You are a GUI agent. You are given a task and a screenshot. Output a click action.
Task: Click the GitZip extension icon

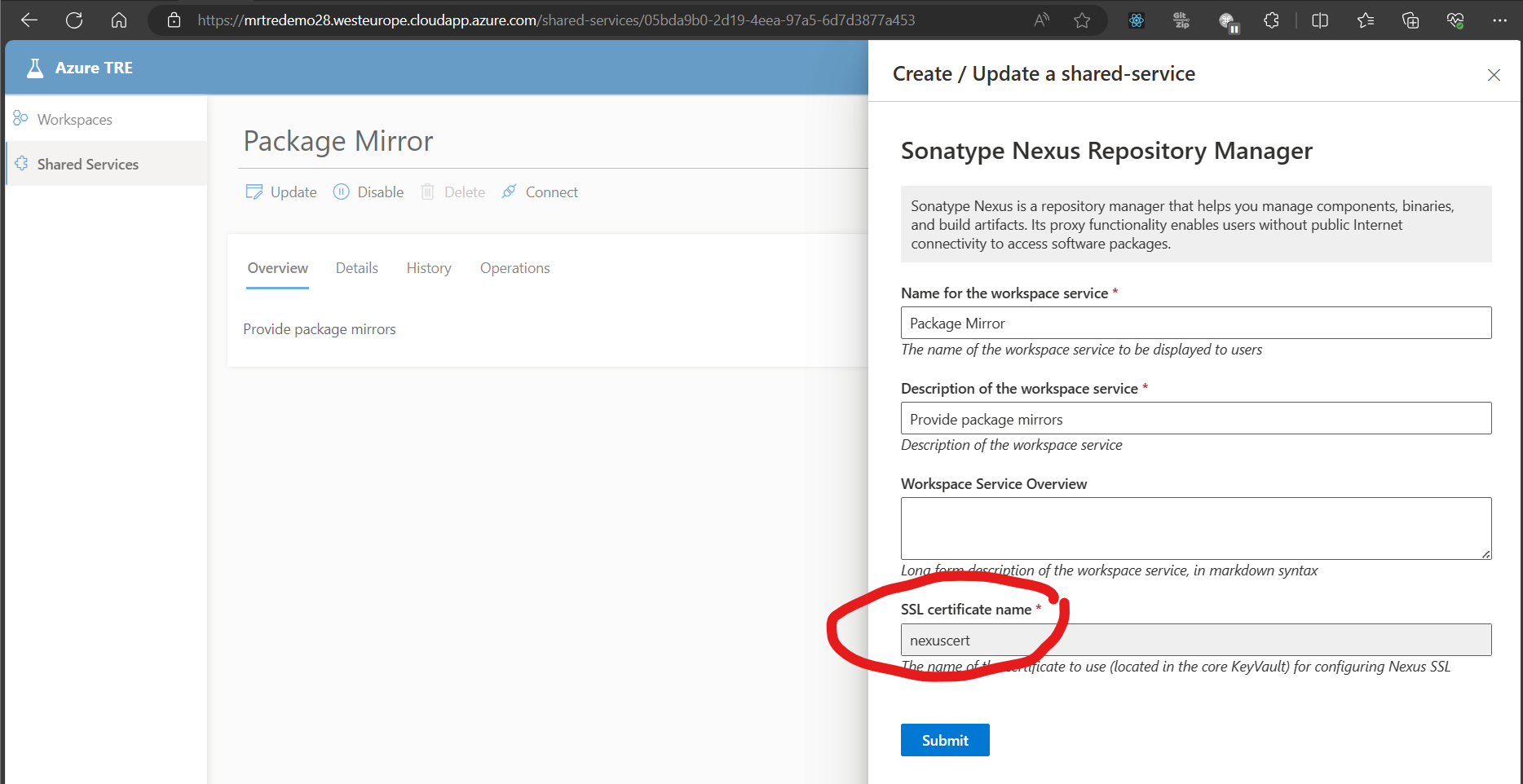(x=1181, y=20)
